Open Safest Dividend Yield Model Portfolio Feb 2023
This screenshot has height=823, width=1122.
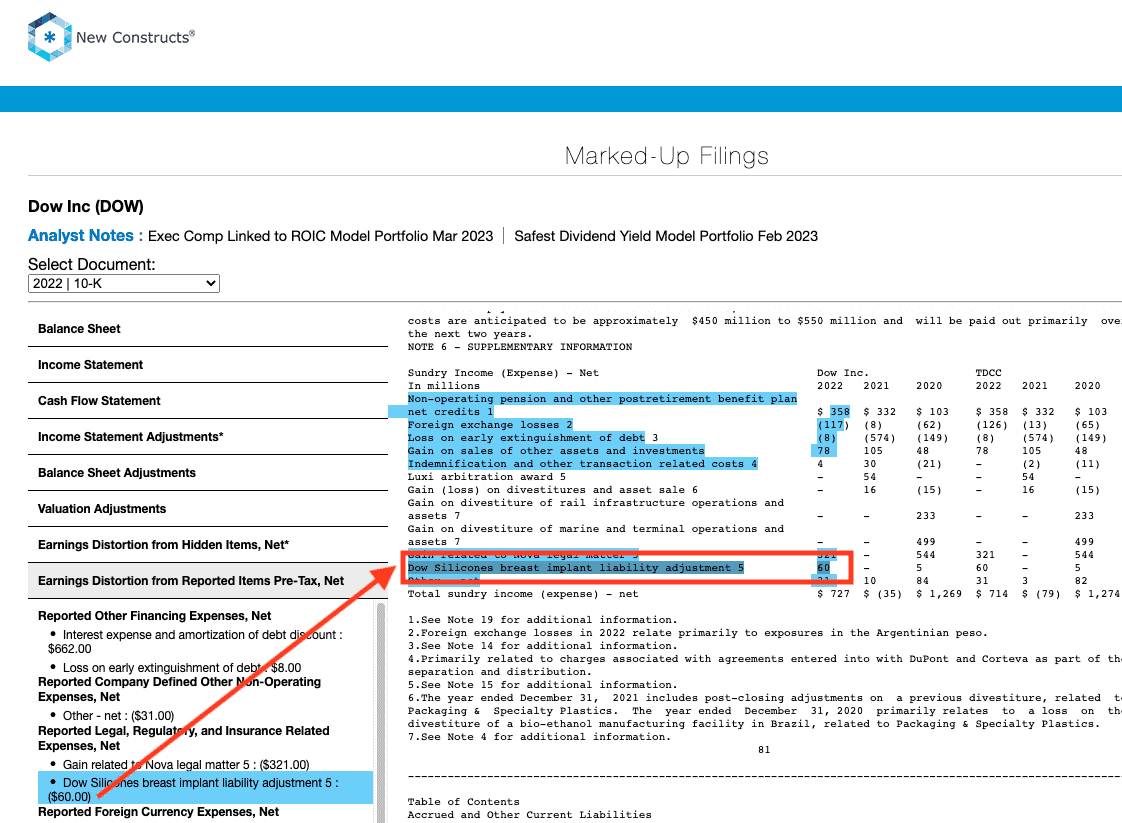click(x=666, y=236)
